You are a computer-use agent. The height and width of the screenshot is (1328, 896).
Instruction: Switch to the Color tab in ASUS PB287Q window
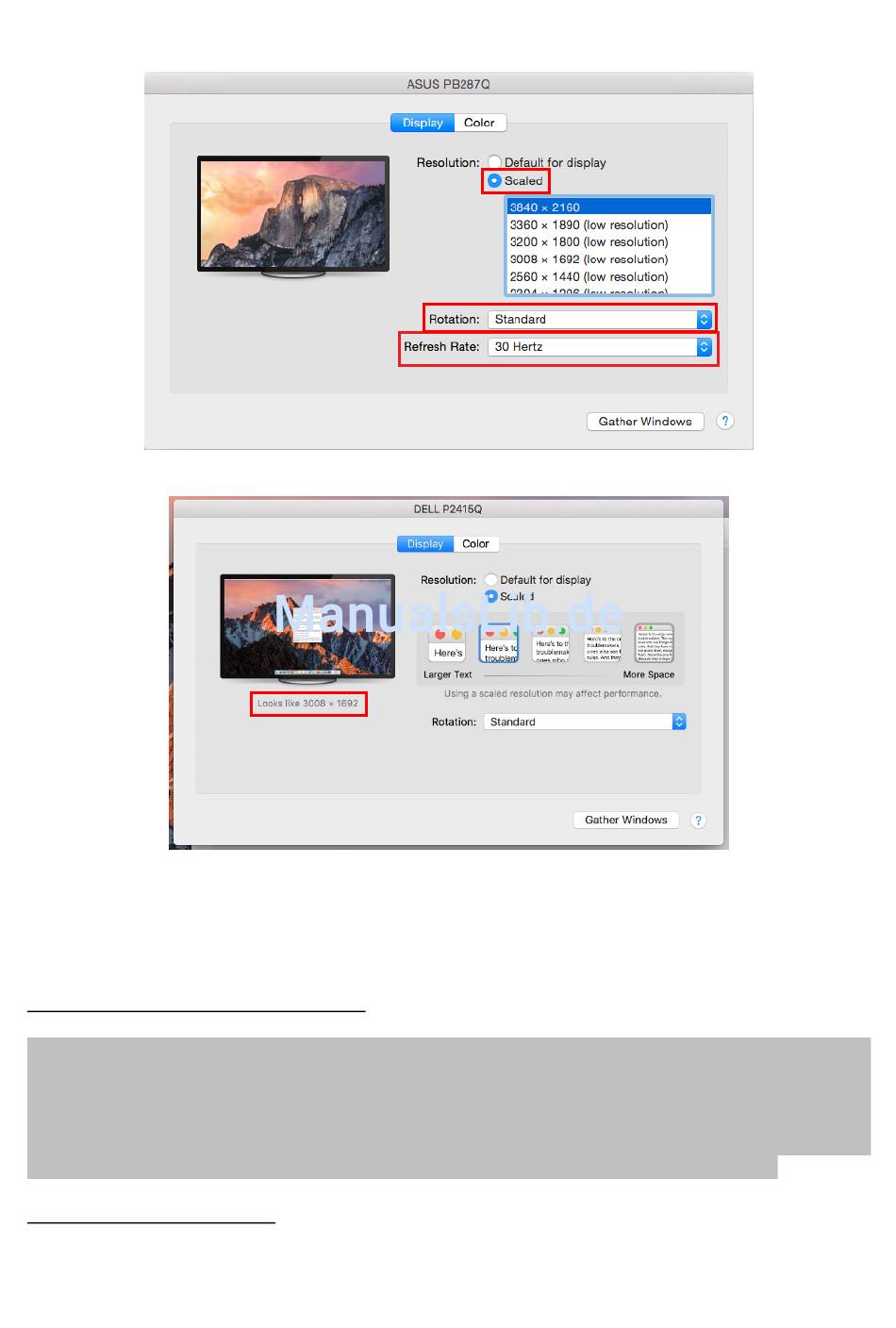point(479,123)
